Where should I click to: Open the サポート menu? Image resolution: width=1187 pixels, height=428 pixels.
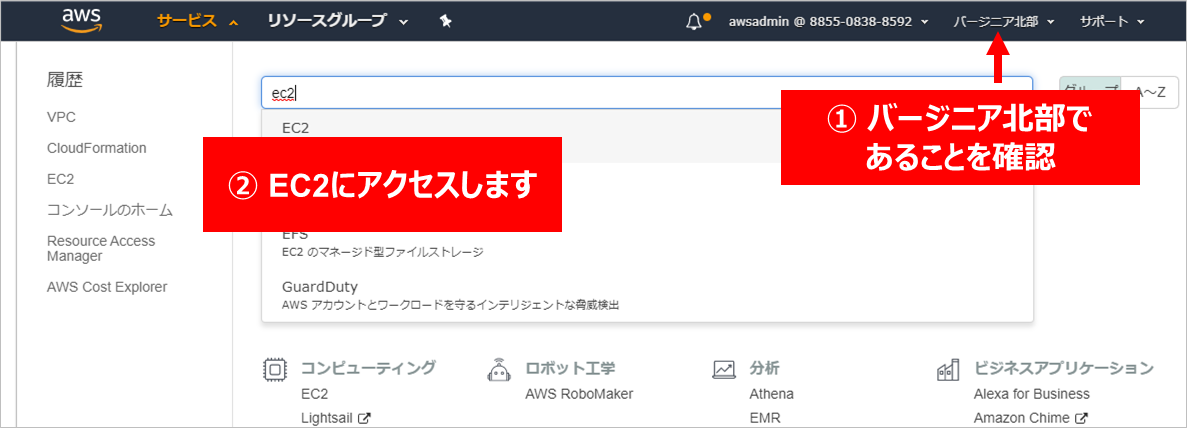pos(1112,21)
